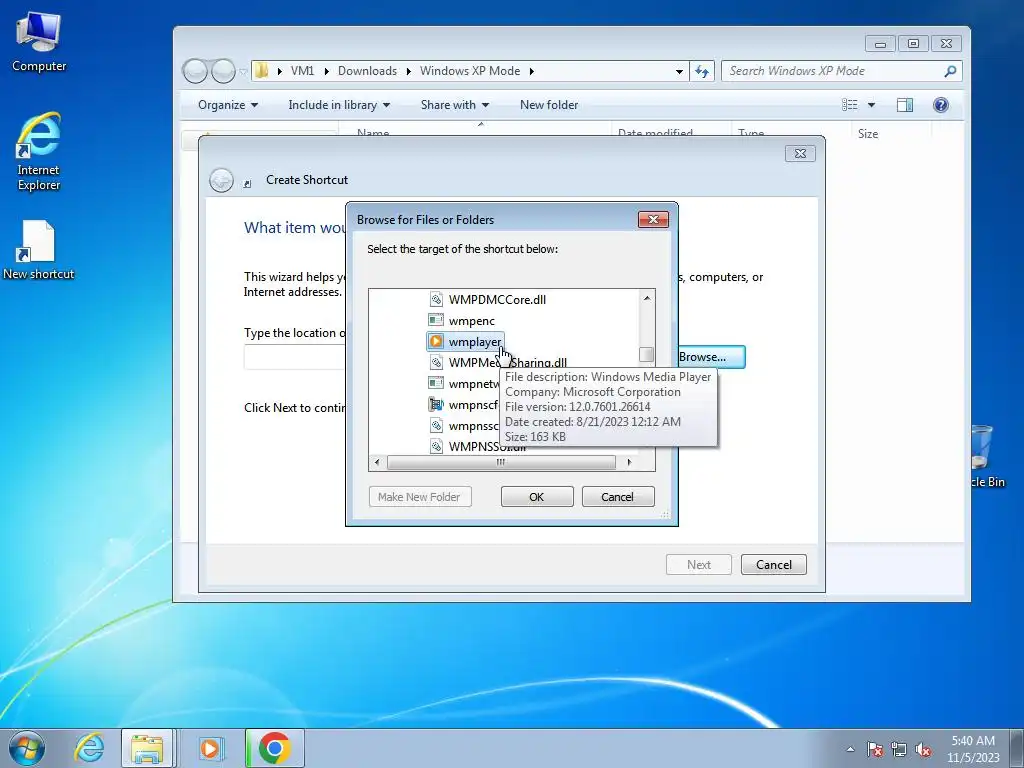Image resolution: width=1024 pixels, height=768 pixels.
Task: Open Share with dropdown in Explorer
Action: [455, 105]
